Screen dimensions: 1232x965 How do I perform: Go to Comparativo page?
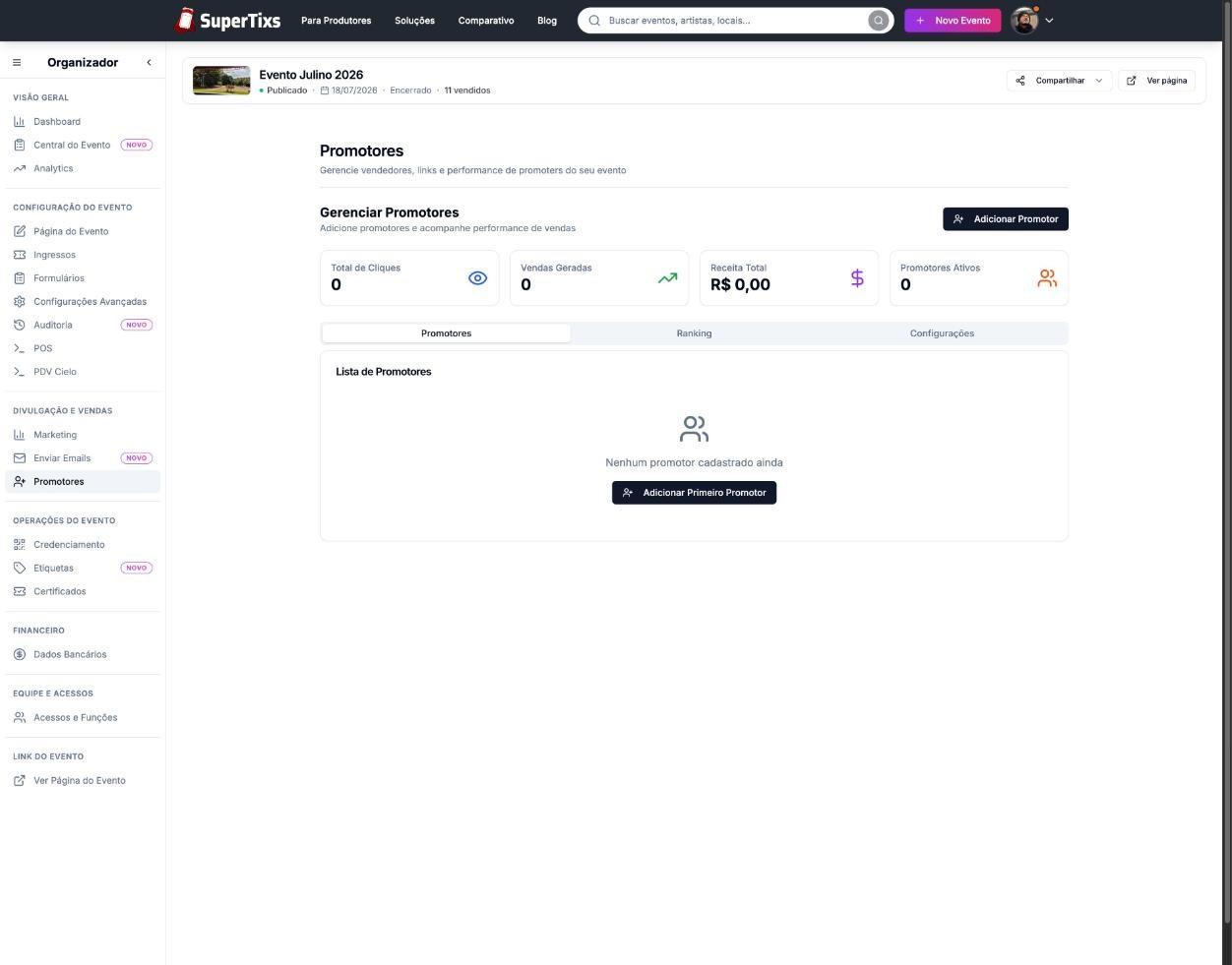486,21
